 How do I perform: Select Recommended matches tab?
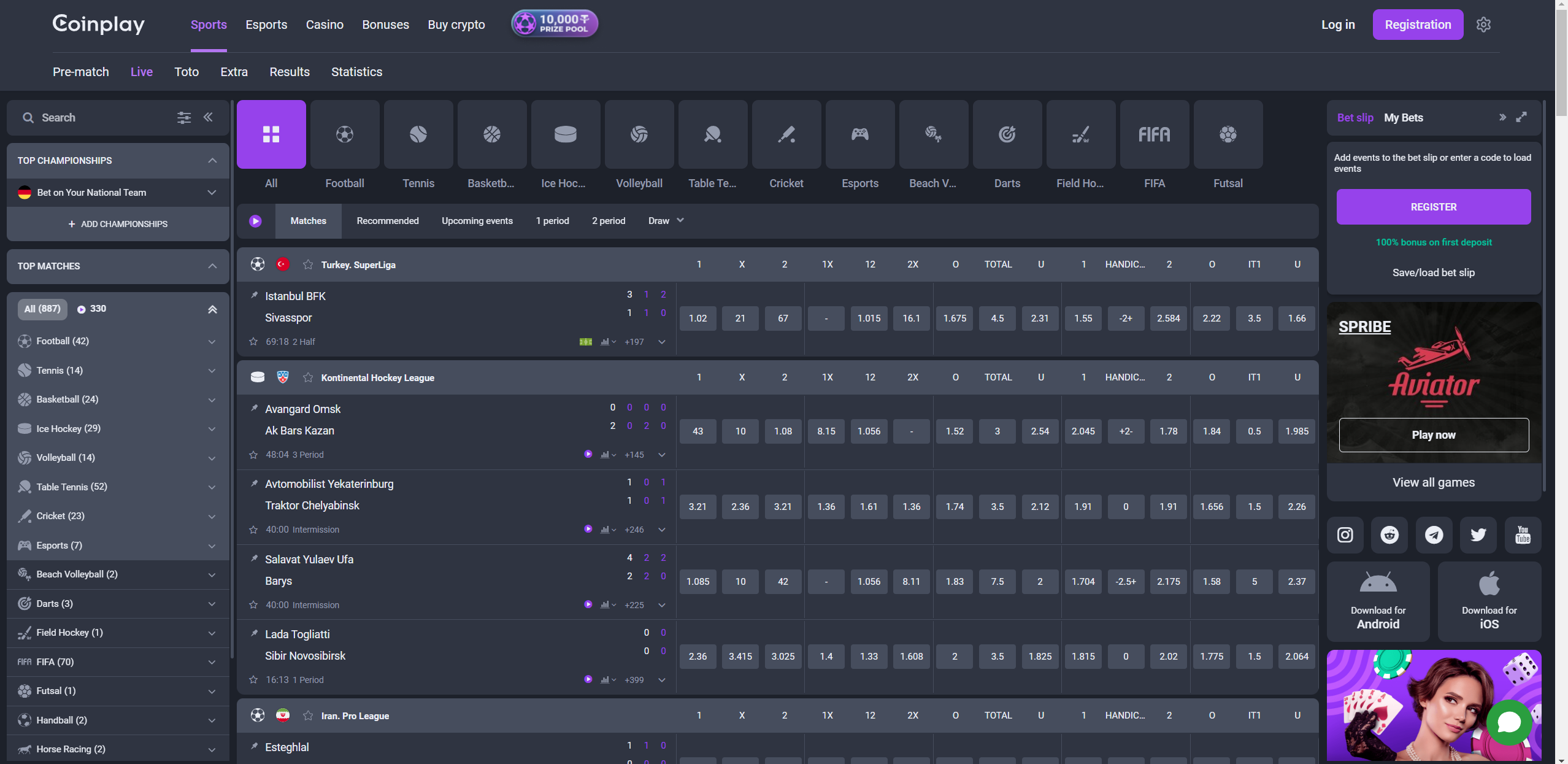[388, 221]
